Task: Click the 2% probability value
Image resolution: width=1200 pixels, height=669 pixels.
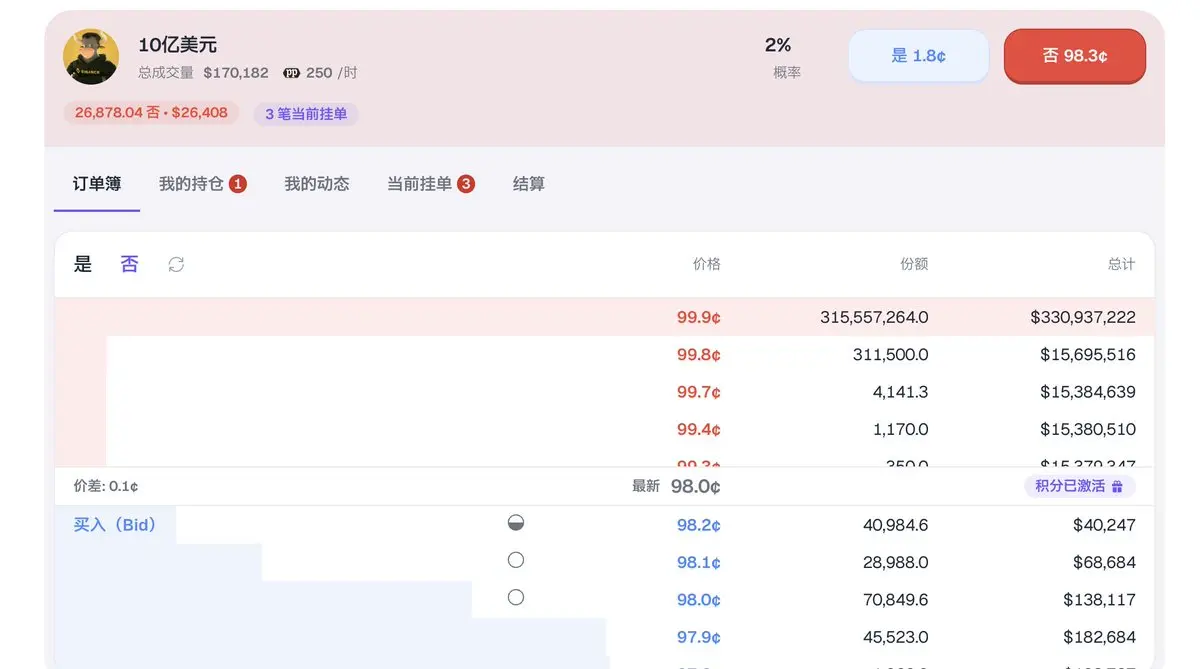Action: click(778, 45)
